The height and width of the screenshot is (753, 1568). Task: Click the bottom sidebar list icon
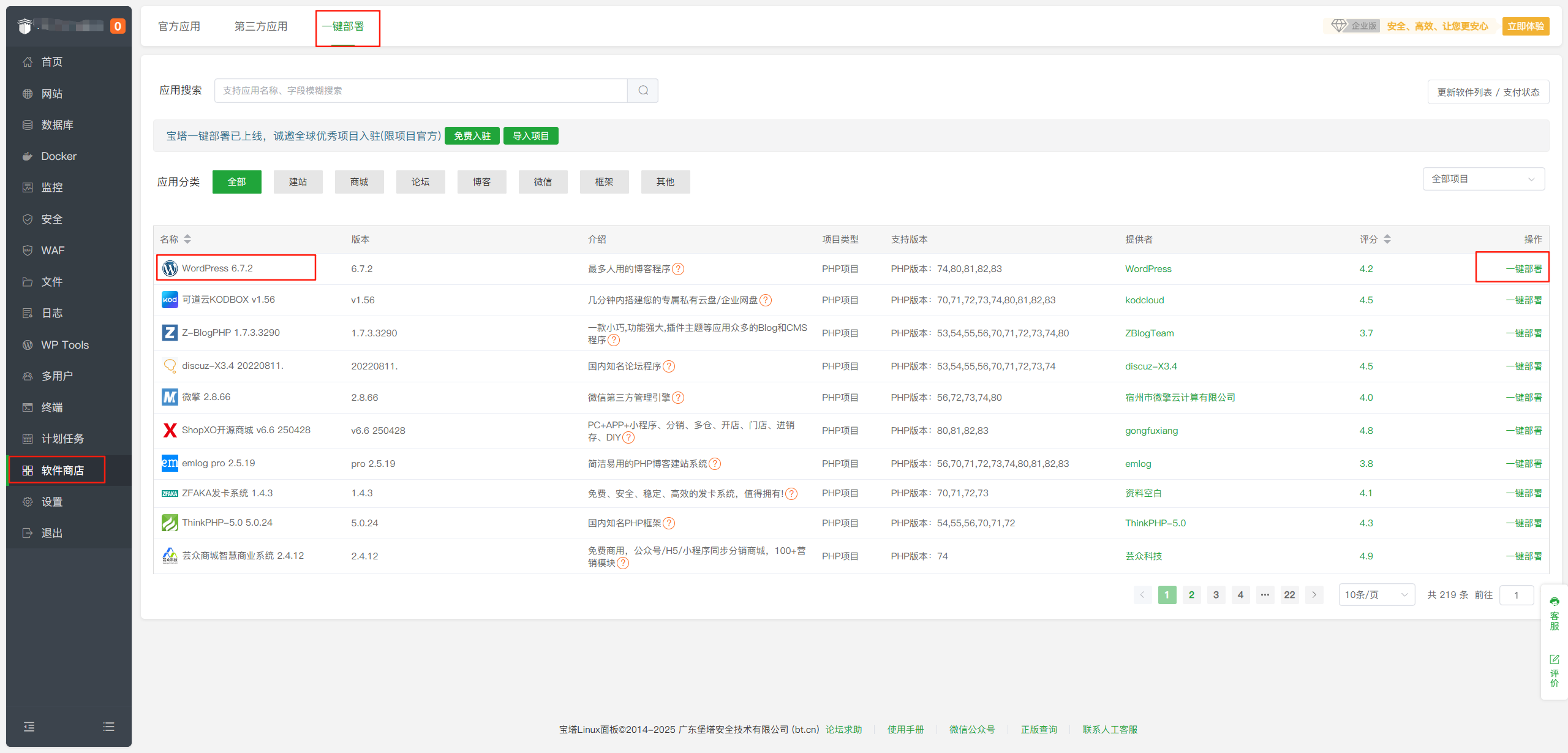click(108, 727)
